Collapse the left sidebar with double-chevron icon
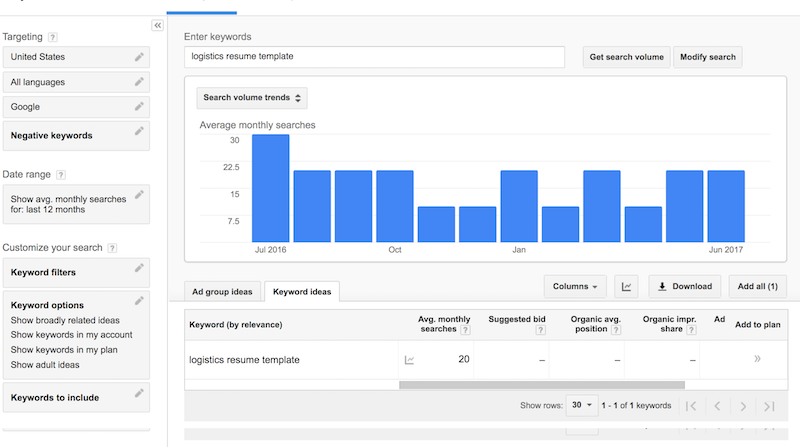This screenshot has width=800, height=447. click(x=158, y=26)
